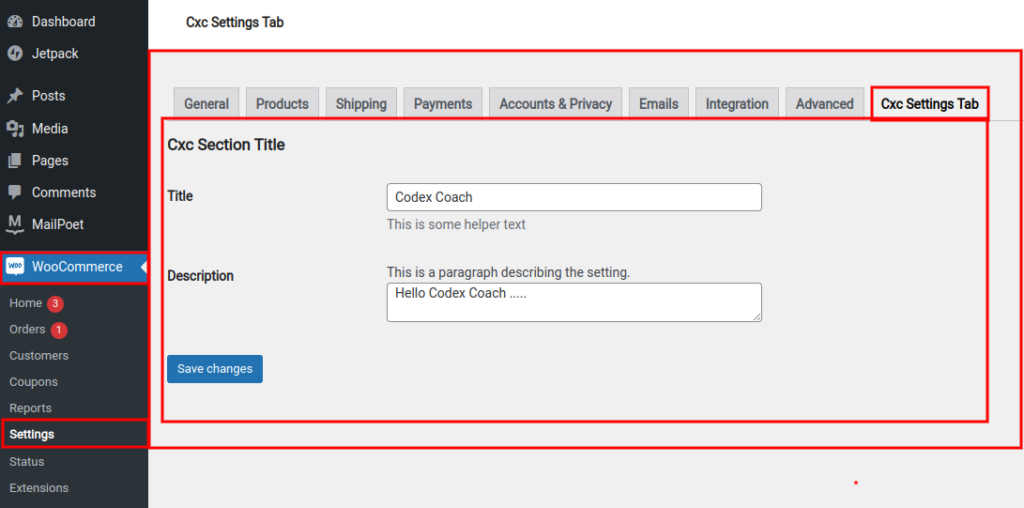
Task: Click inside the Description textarea
Action: point(574,302)
